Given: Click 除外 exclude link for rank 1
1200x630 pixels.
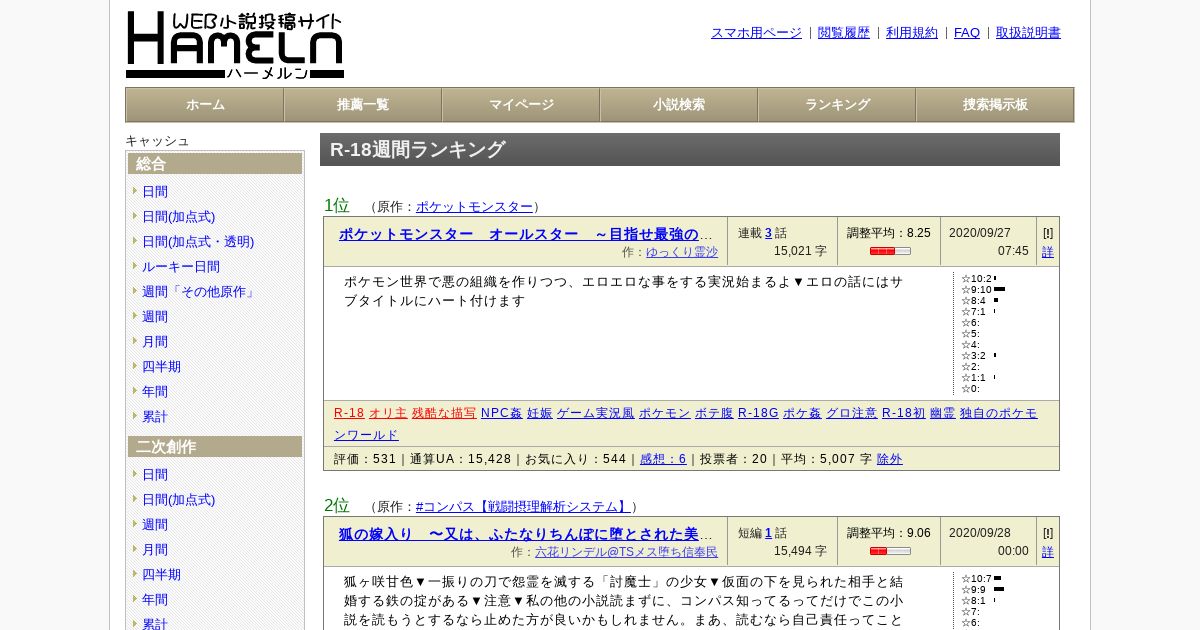Looking at the screenshot, I should tap(890, 459).
